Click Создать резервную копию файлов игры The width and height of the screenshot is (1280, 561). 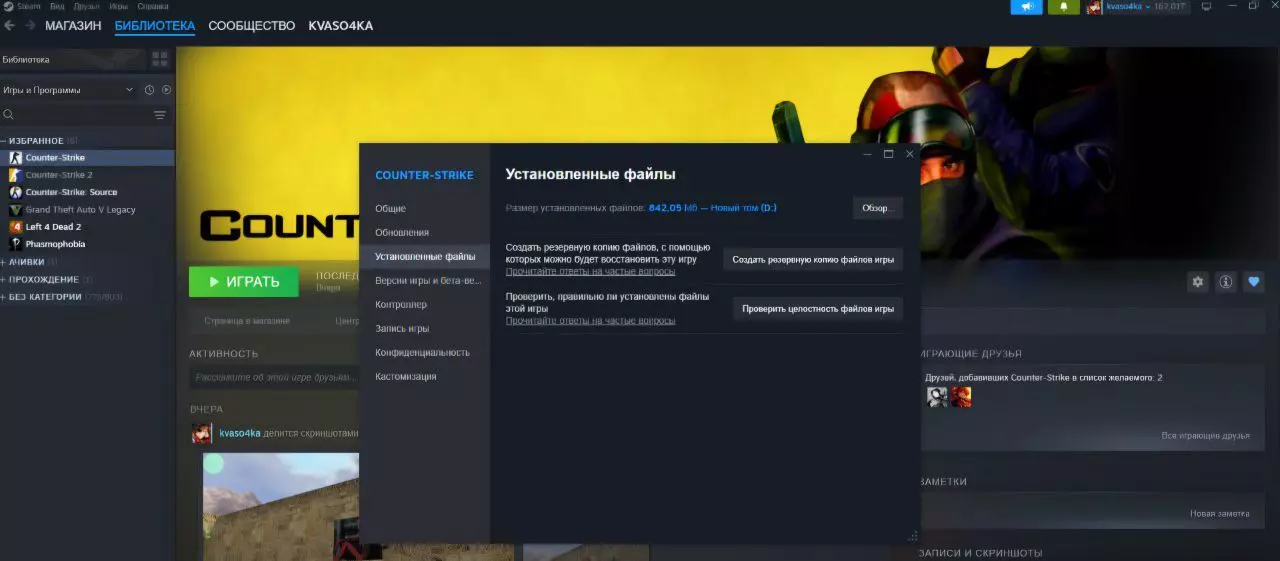tap(813, 259)
